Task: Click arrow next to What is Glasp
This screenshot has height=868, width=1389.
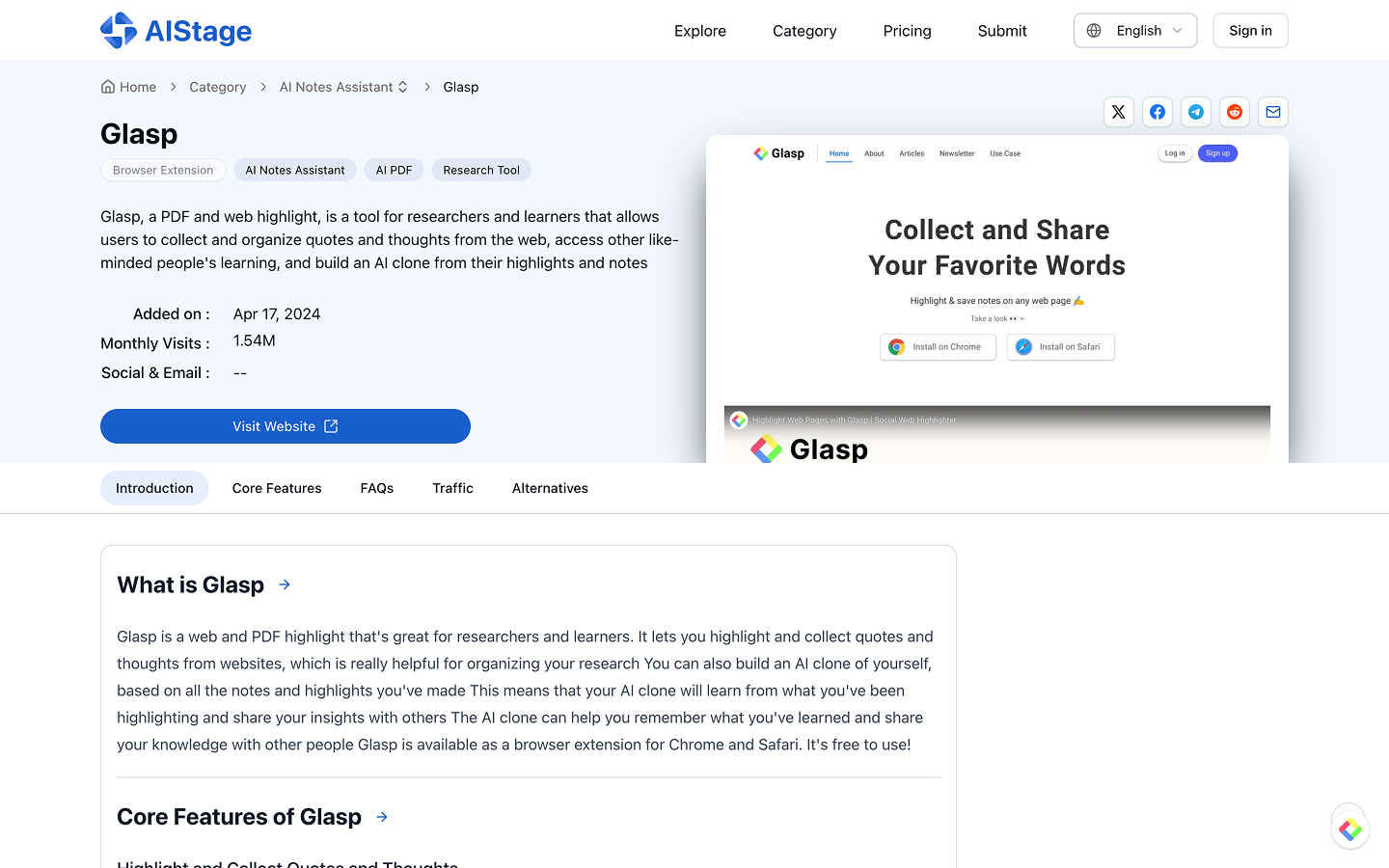Action: (x=285, y=584)
